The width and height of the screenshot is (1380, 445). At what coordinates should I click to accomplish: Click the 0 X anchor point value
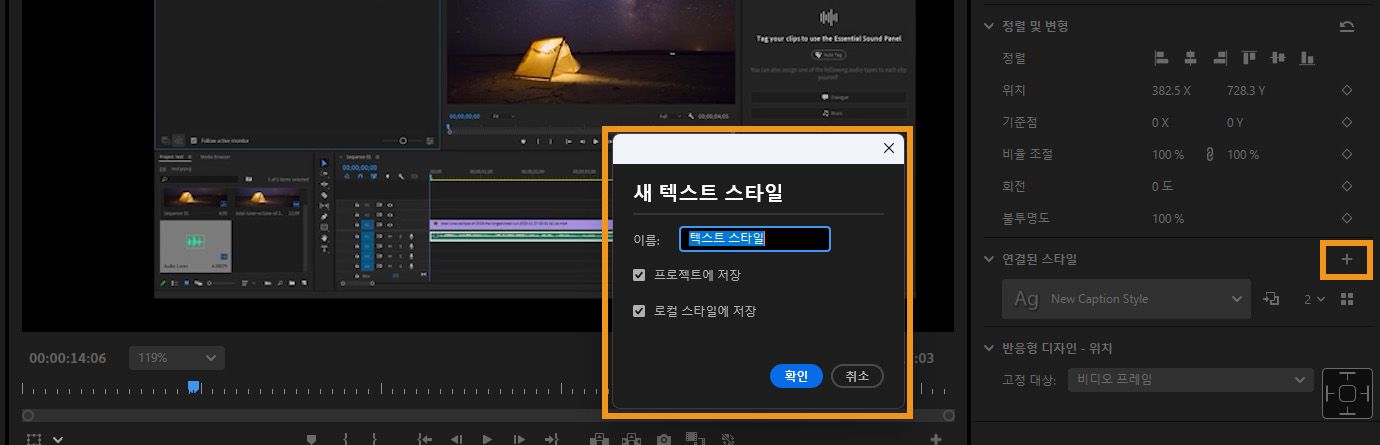click(x=1160, y=122)
